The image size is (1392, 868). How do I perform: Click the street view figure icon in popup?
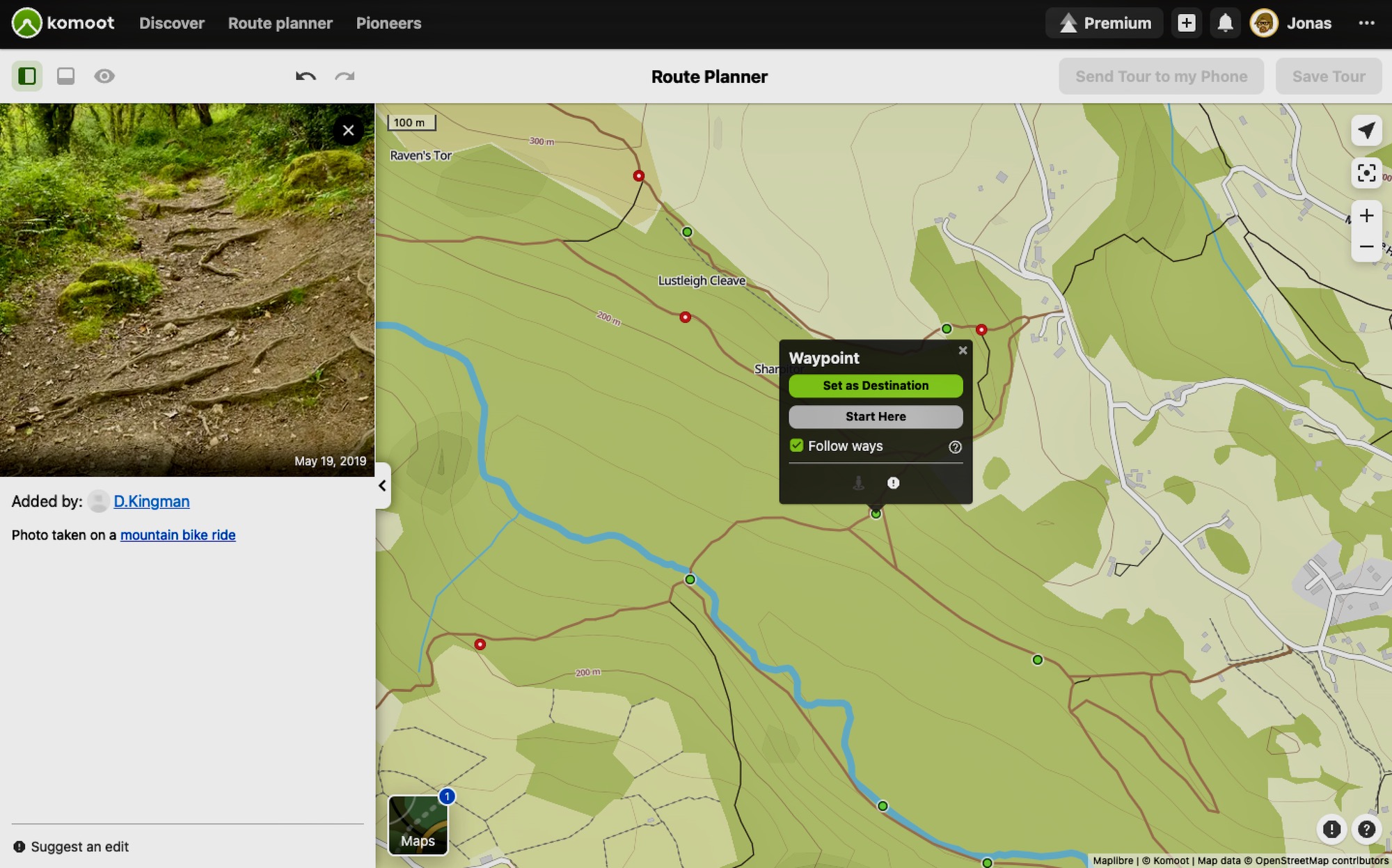click(859, 482)
